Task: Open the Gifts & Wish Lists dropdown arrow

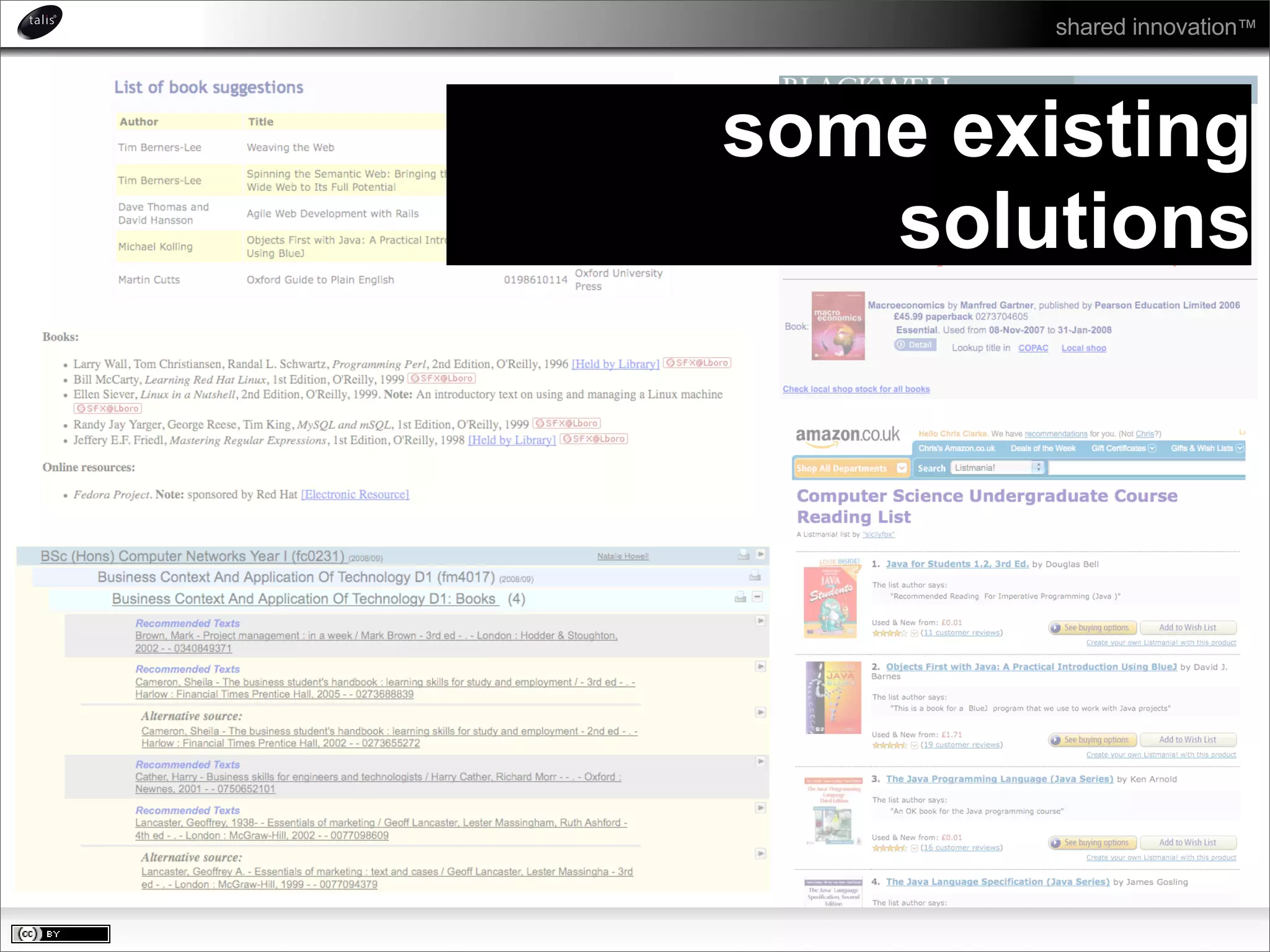Action: coord(1240,448)
